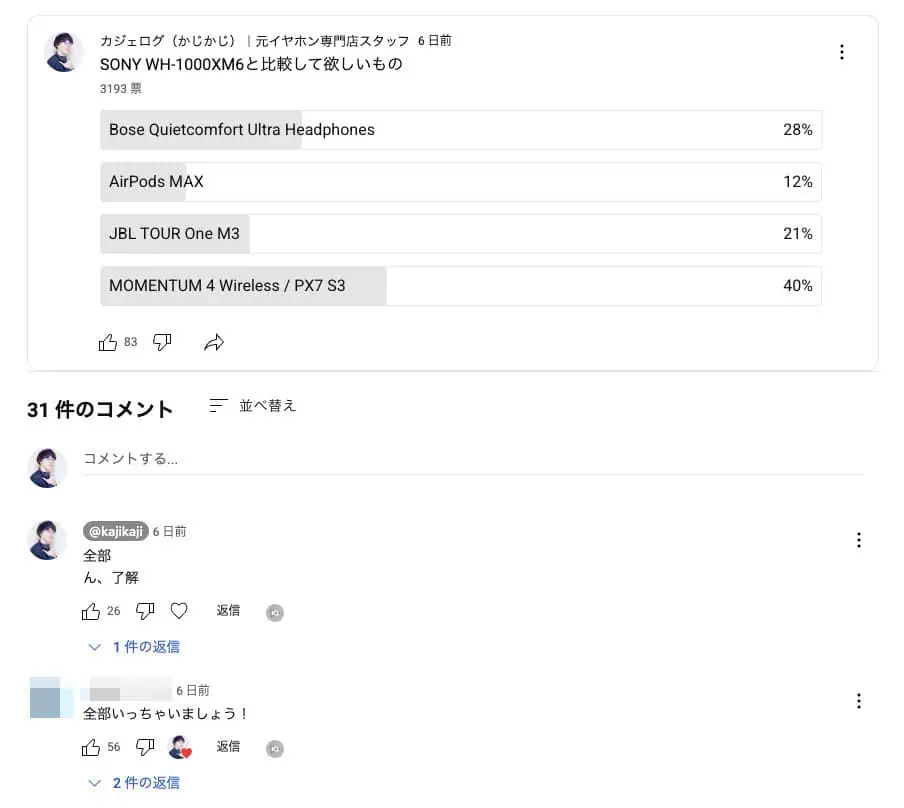This screenshot has height=808, width=904.
Task: Dislike the @kajikaji comment
Action: click(x=145, y=611)
